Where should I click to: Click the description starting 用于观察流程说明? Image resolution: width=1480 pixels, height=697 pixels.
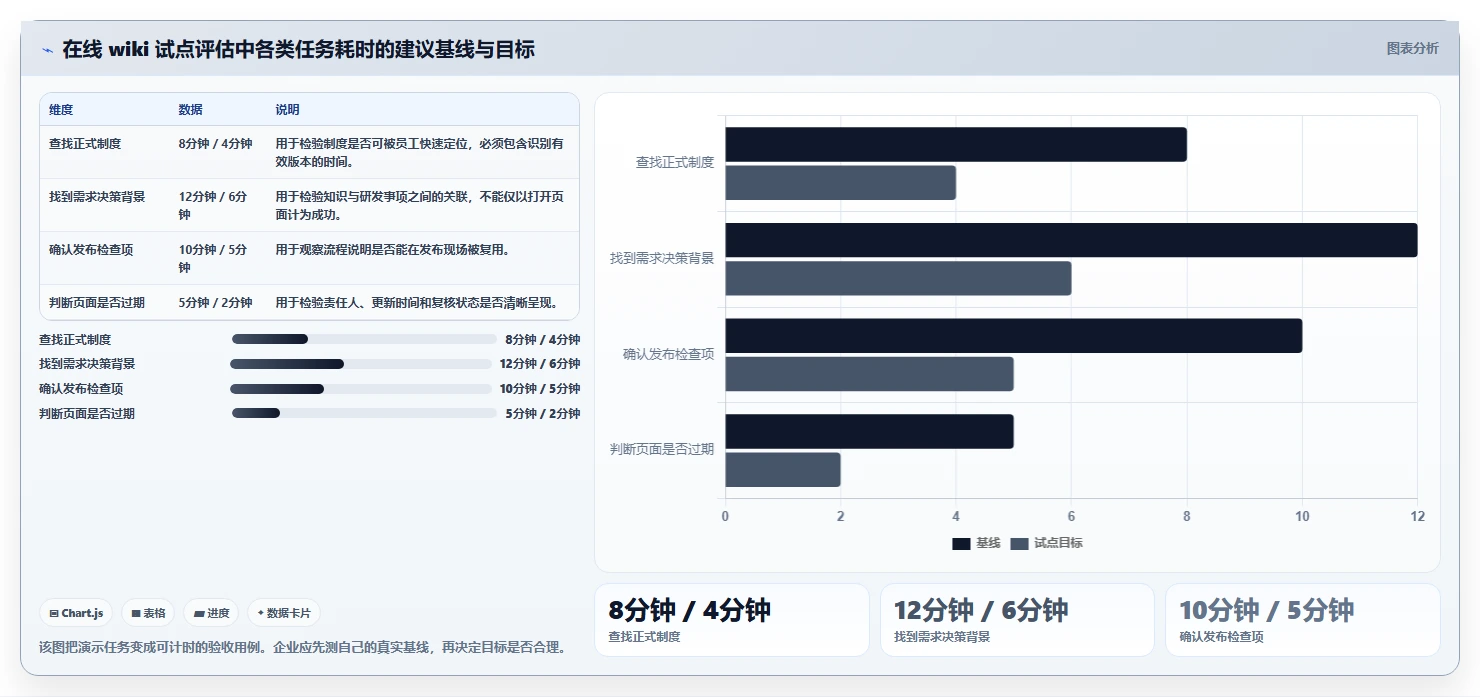point(393,250)
